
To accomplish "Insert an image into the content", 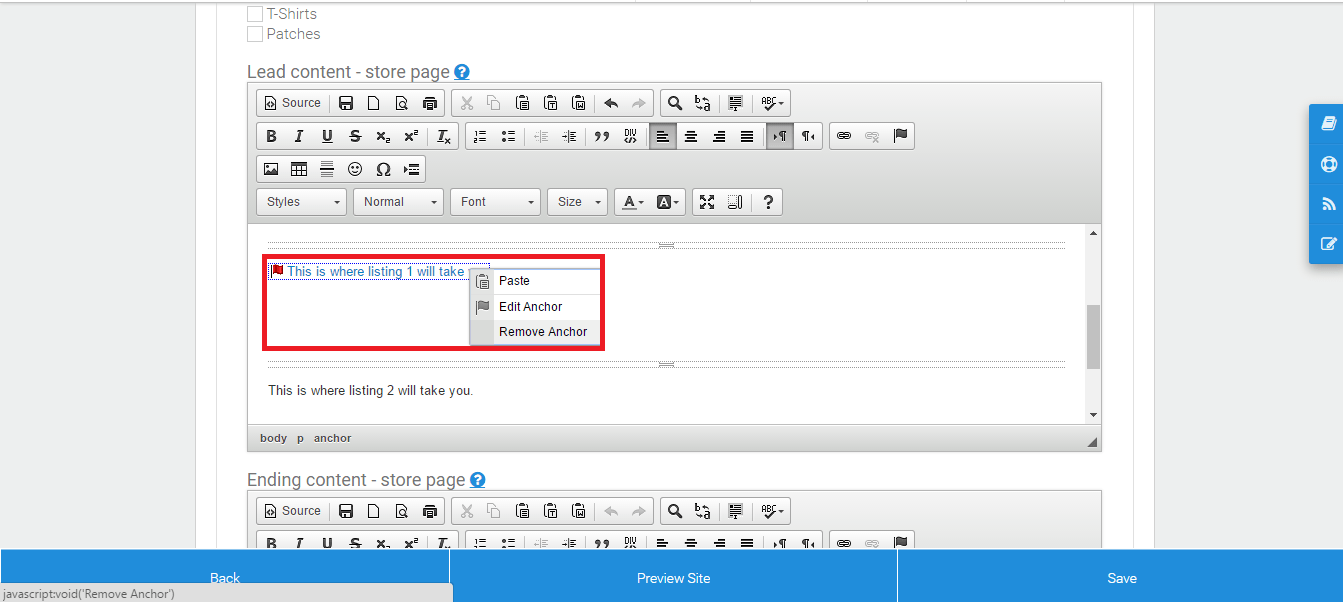I will 271,168.
